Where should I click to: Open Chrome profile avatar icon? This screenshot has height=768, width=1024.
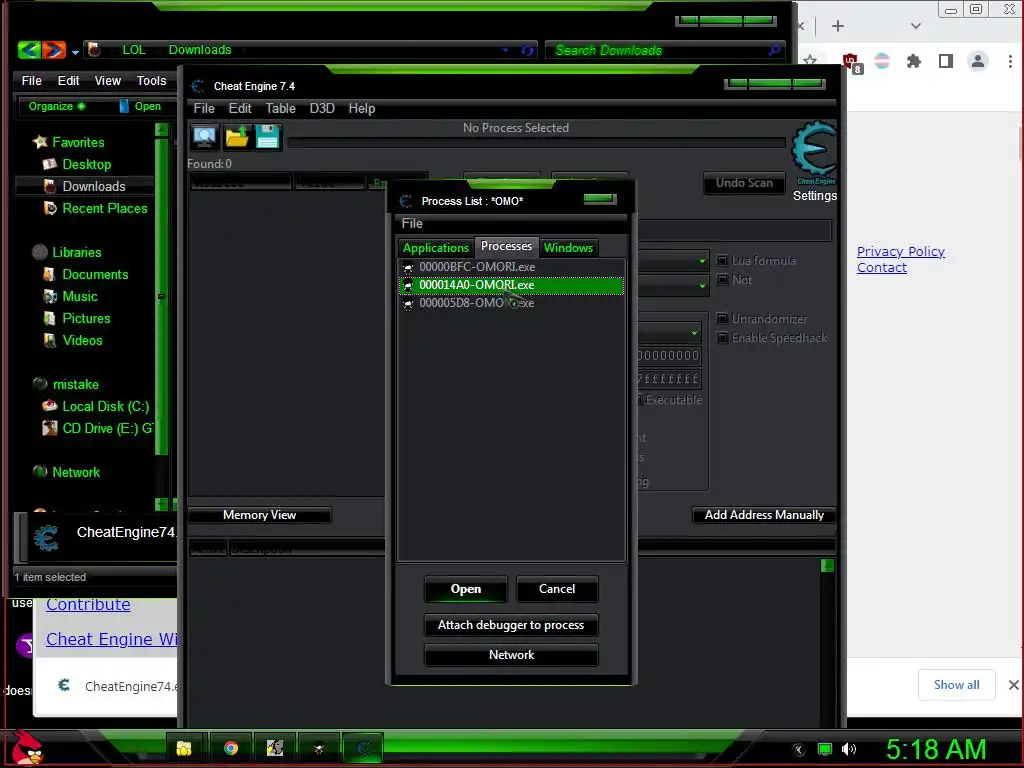978,61
